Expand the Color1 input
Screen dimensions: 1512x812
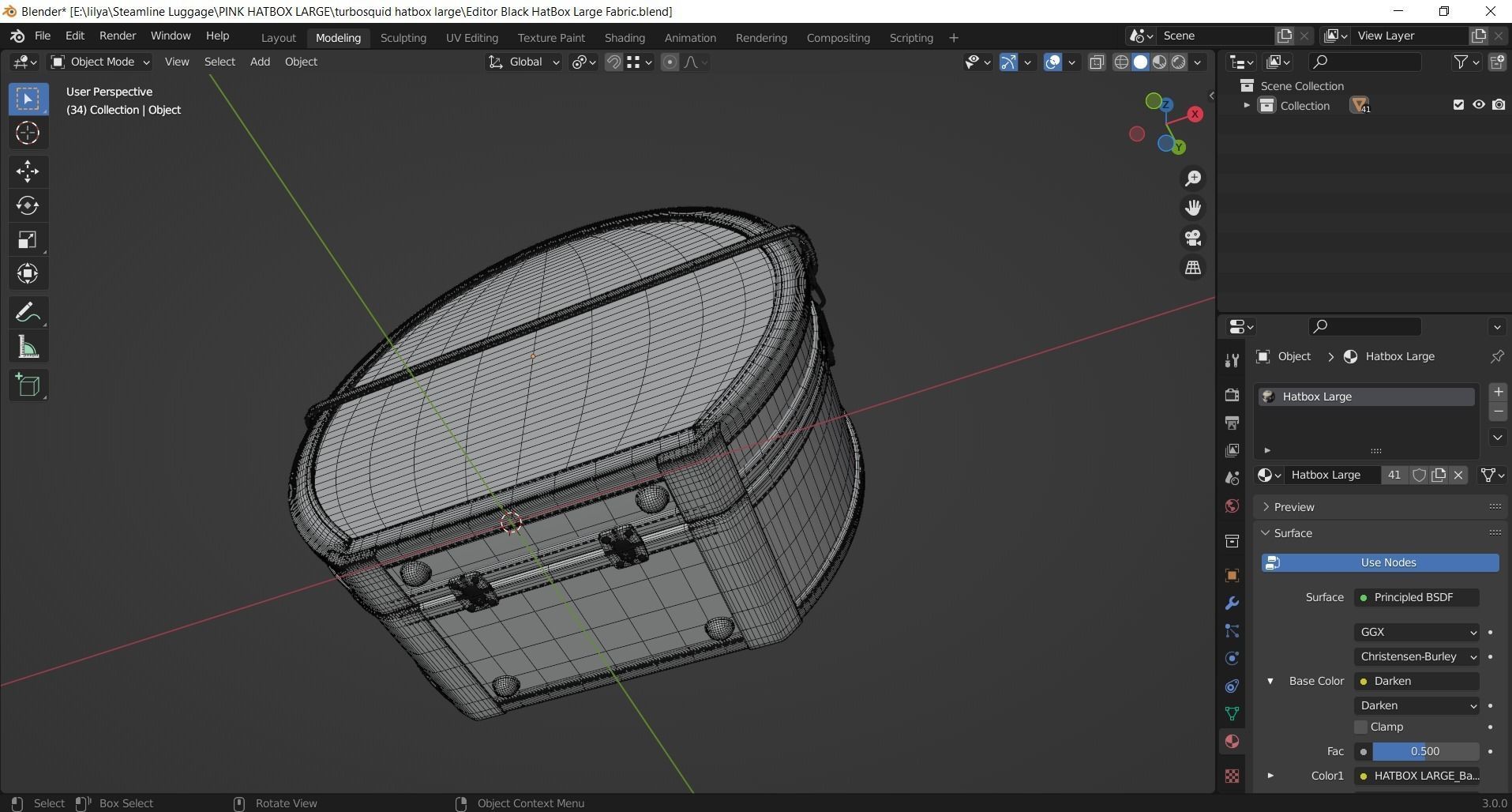tap(1270, 776)
